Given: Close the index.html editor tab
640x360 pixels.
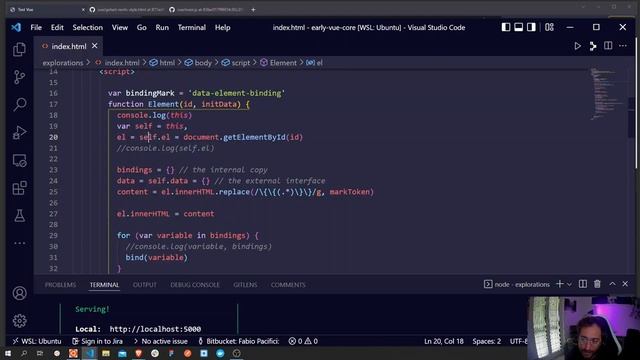Looking at the screenshot, I should [x=95, y=46].
